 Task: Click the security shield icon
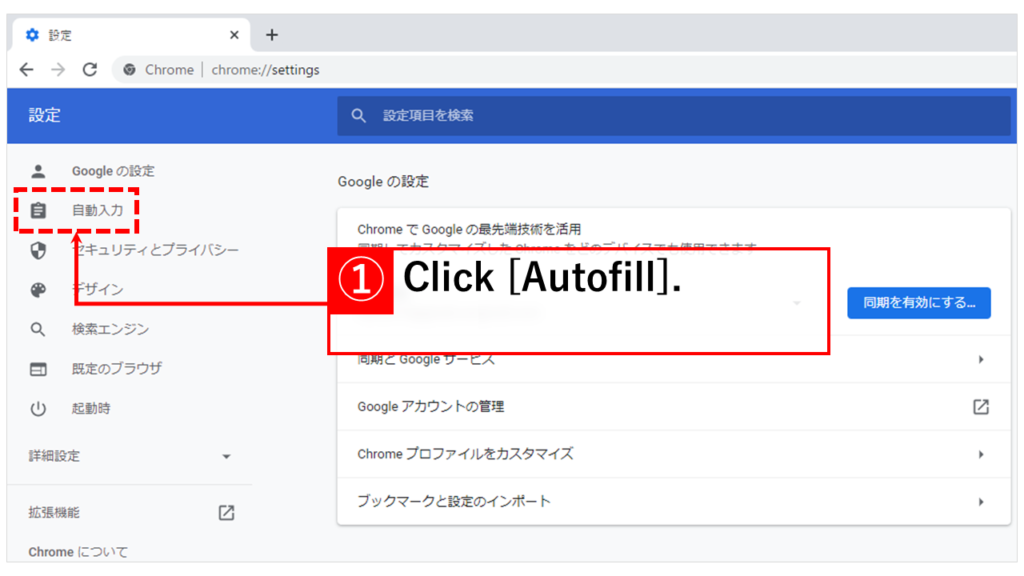[38, 250]
